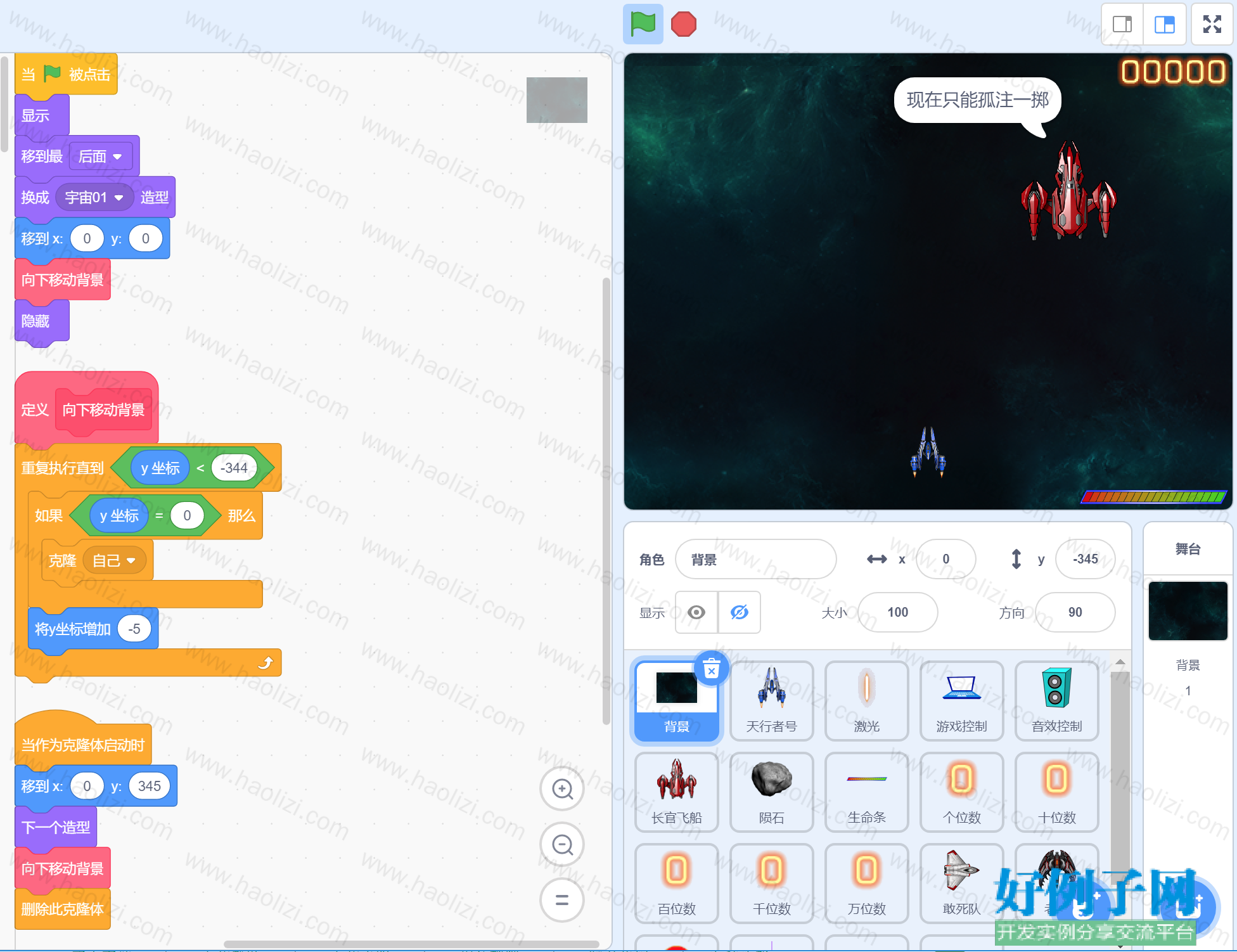Delete the 背景 sprite with trash icon
Viewport: 1237px width, 952px height.
tap(712, 669)
